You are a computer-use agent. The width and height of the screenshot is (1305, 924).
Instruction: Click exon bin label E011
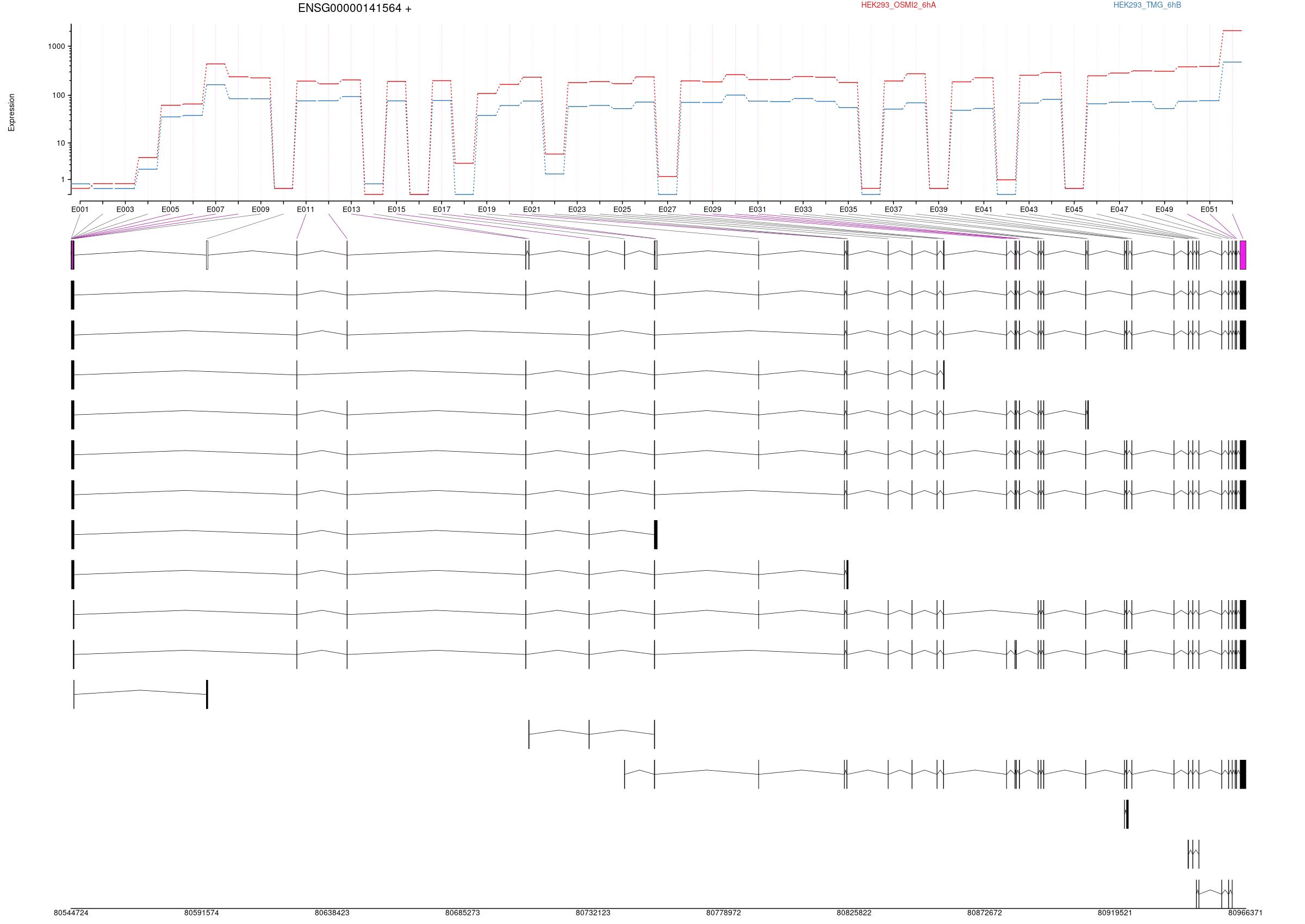(x=306, y=209)
